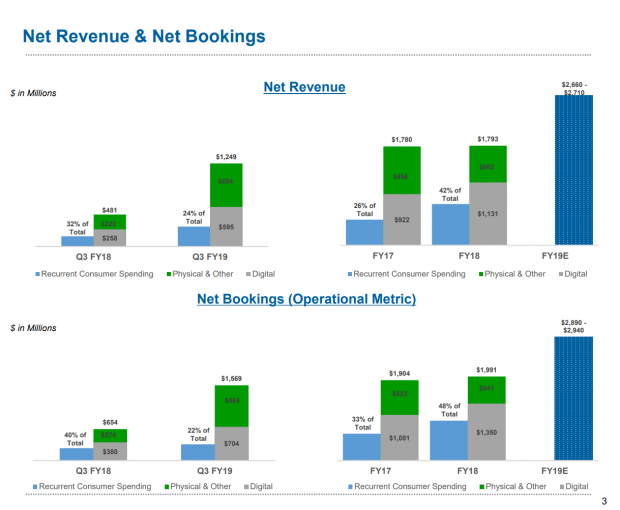Select the '$1,249' total above Q3 FY19
Viewport: 620px width, 510px height.
226,157
